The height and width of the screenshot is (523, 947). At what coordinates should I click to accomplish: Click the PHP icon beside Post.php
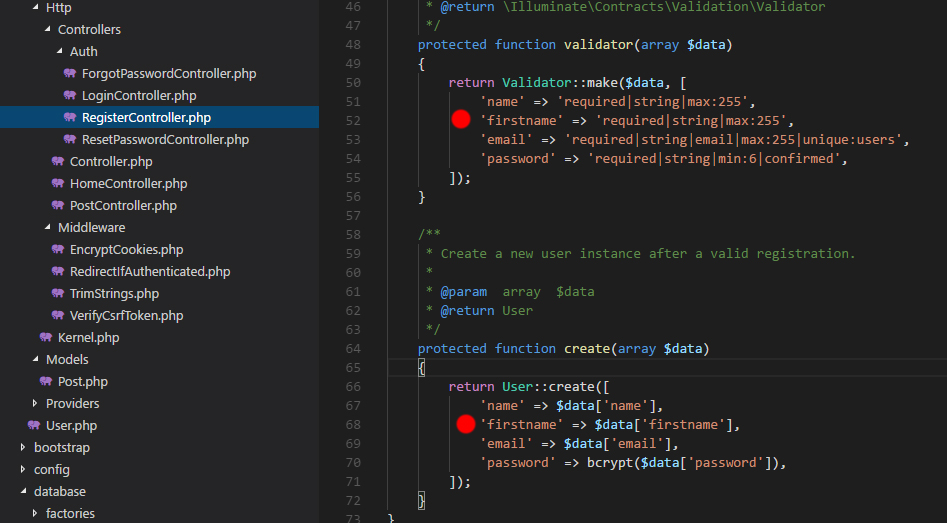point(46,381)
